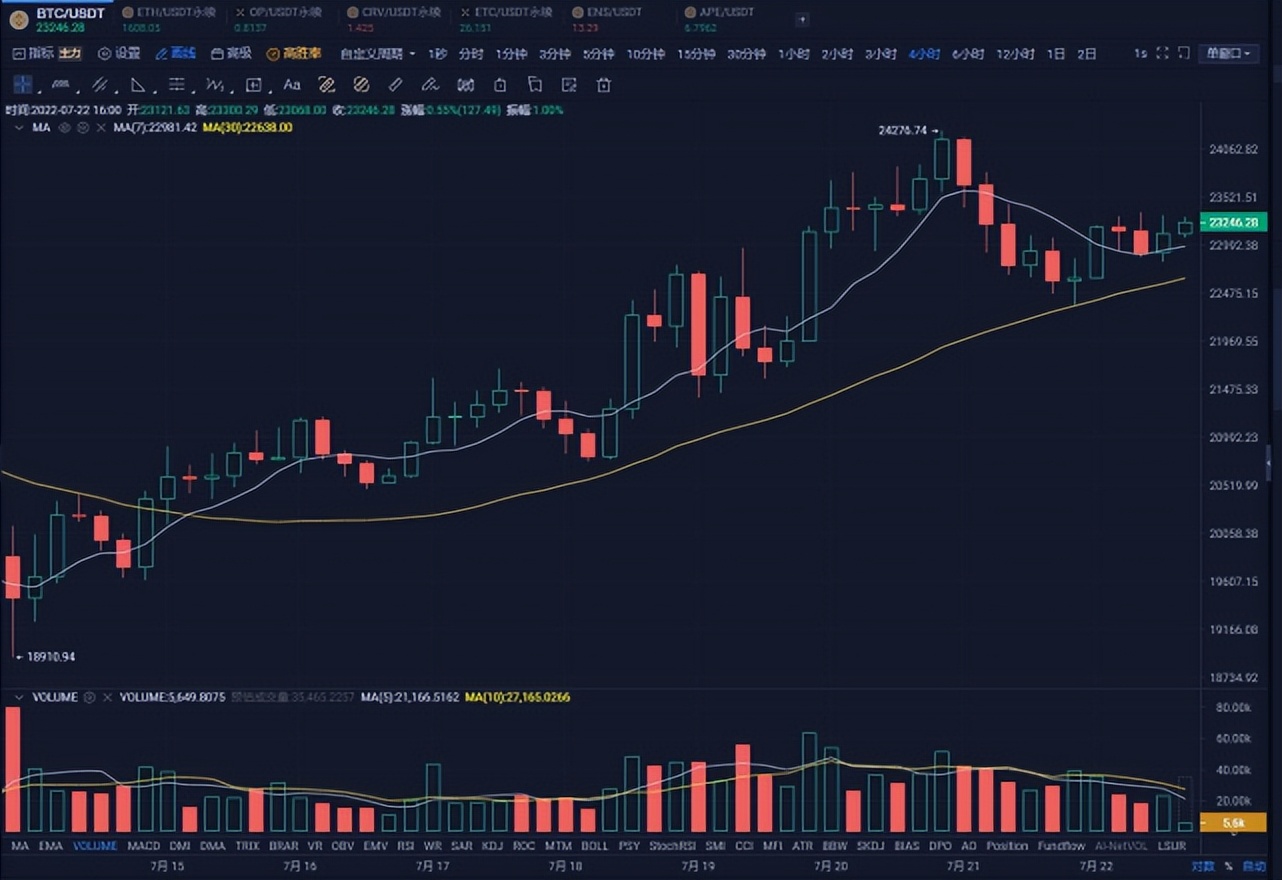The height and width of the screenshot is (880, 1282).
Task: Click the lock drawings icon
Action: [x=500, y=85]
